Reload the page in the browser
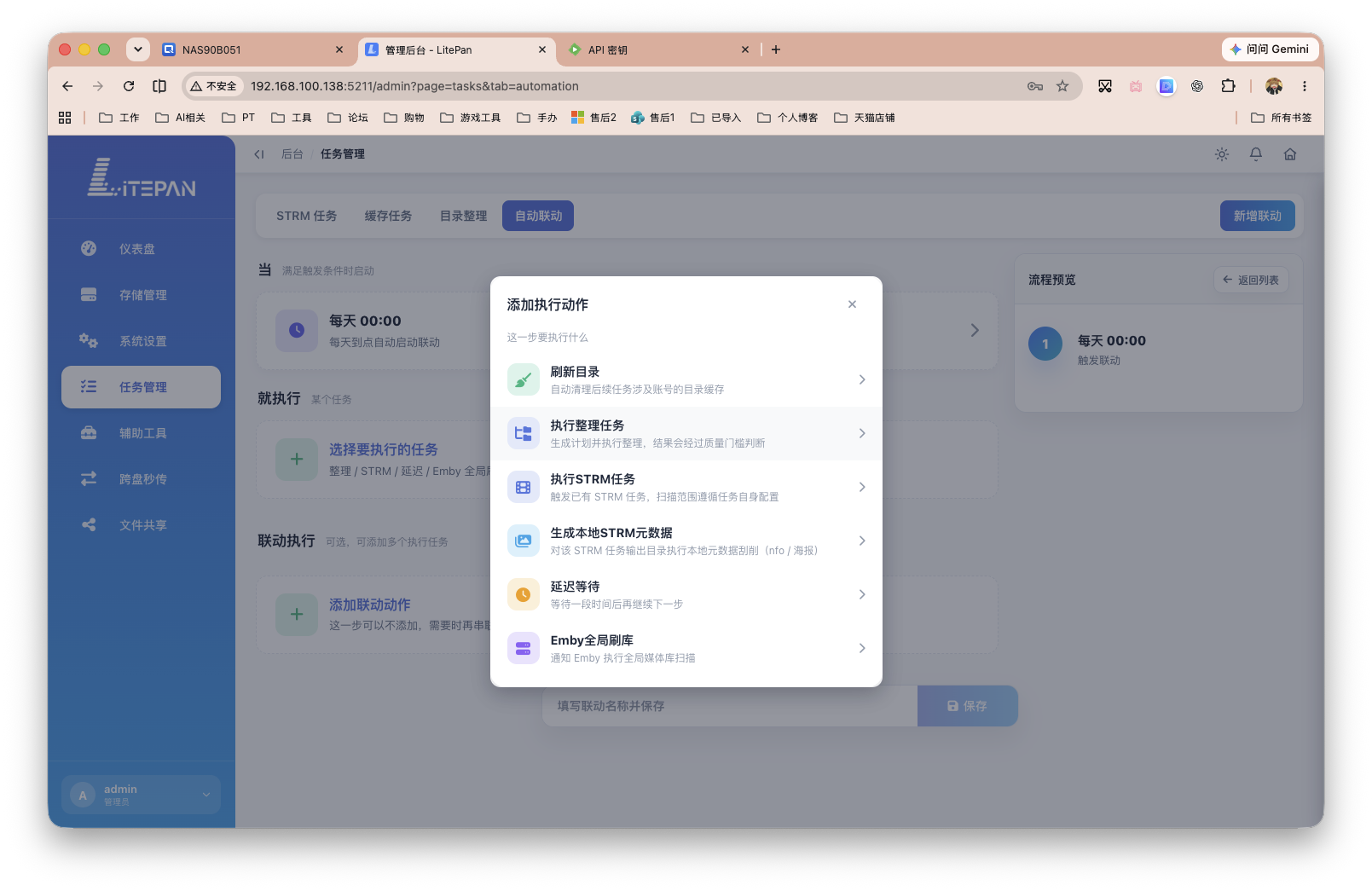This screenshot has height=891, width=1372. click(x=129, y=86)
